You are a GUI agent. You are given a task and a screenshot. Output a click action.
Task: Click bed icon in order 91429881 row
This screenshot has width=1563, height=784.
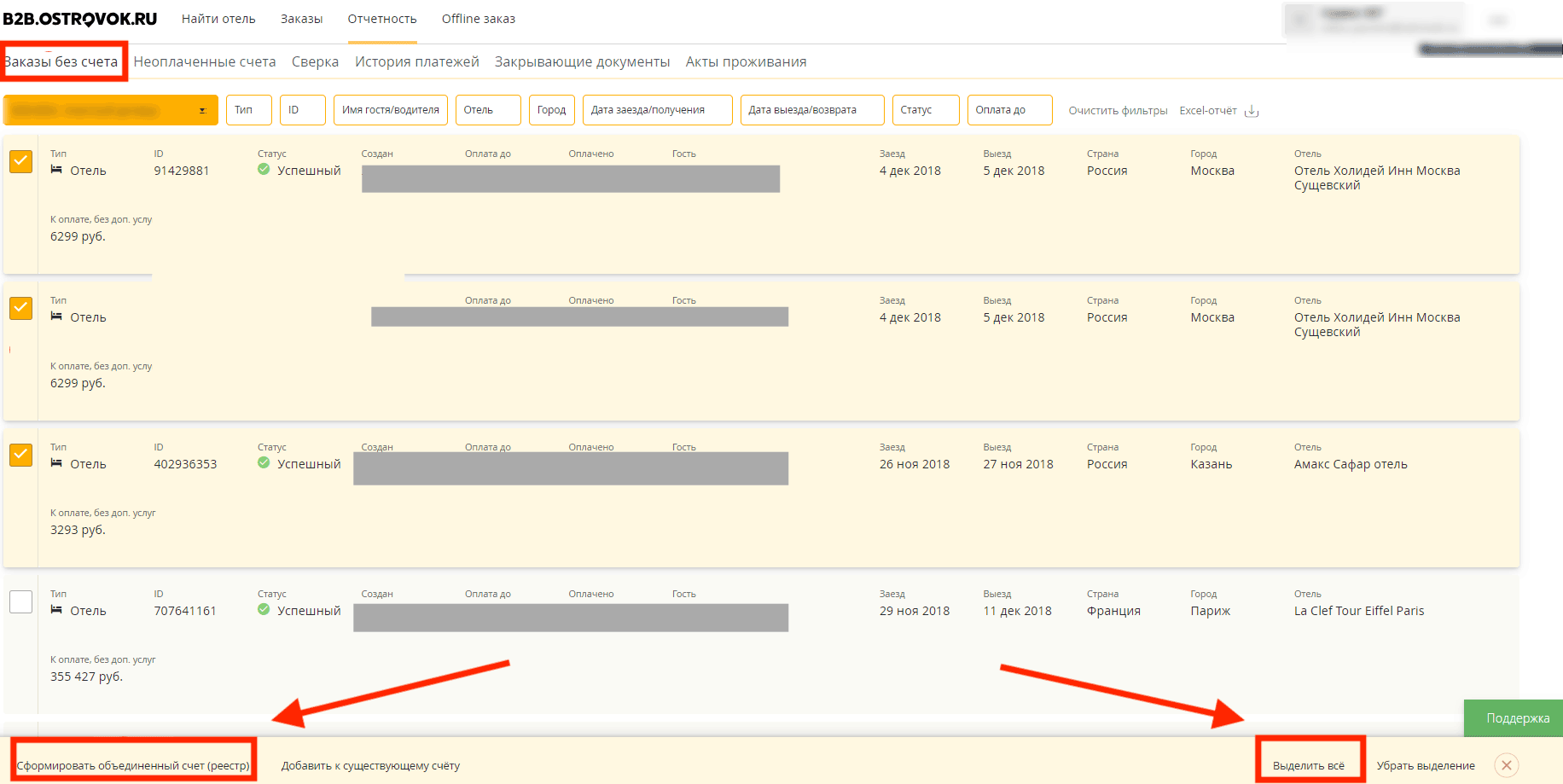pyautogui.click(x=56, y=170)
